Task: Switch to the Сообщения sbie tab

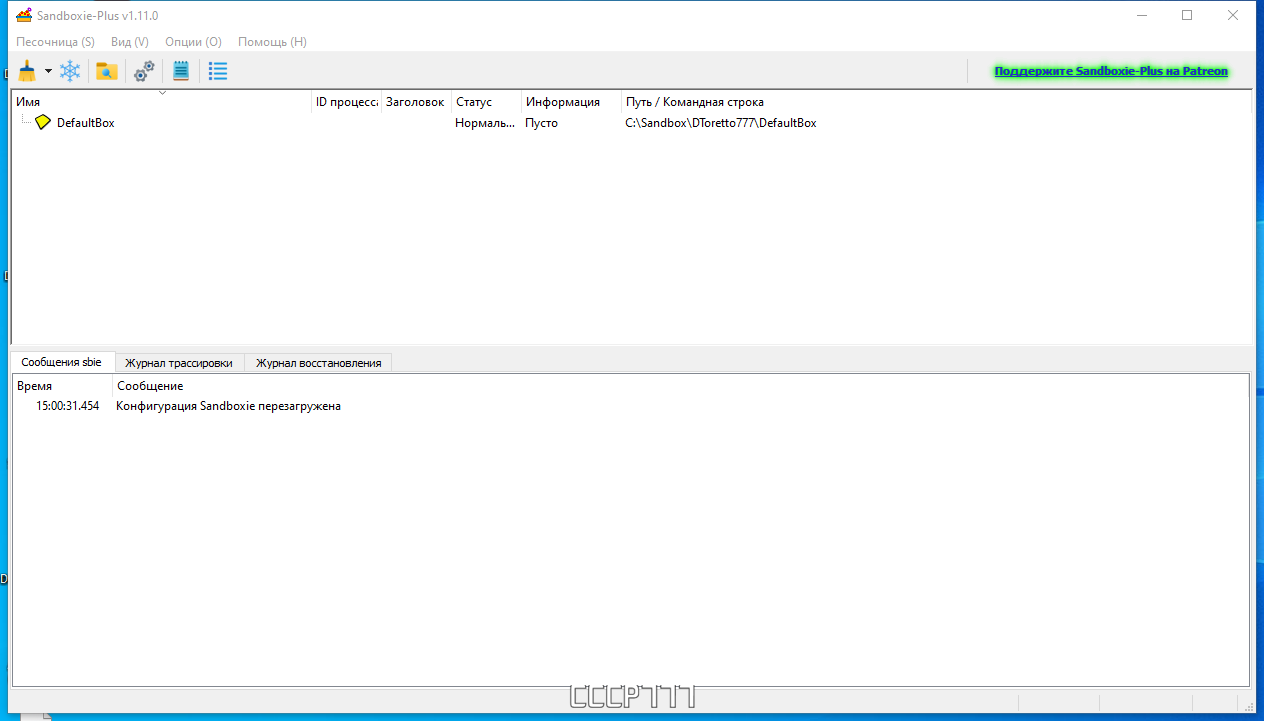Action: pos(61,362)
